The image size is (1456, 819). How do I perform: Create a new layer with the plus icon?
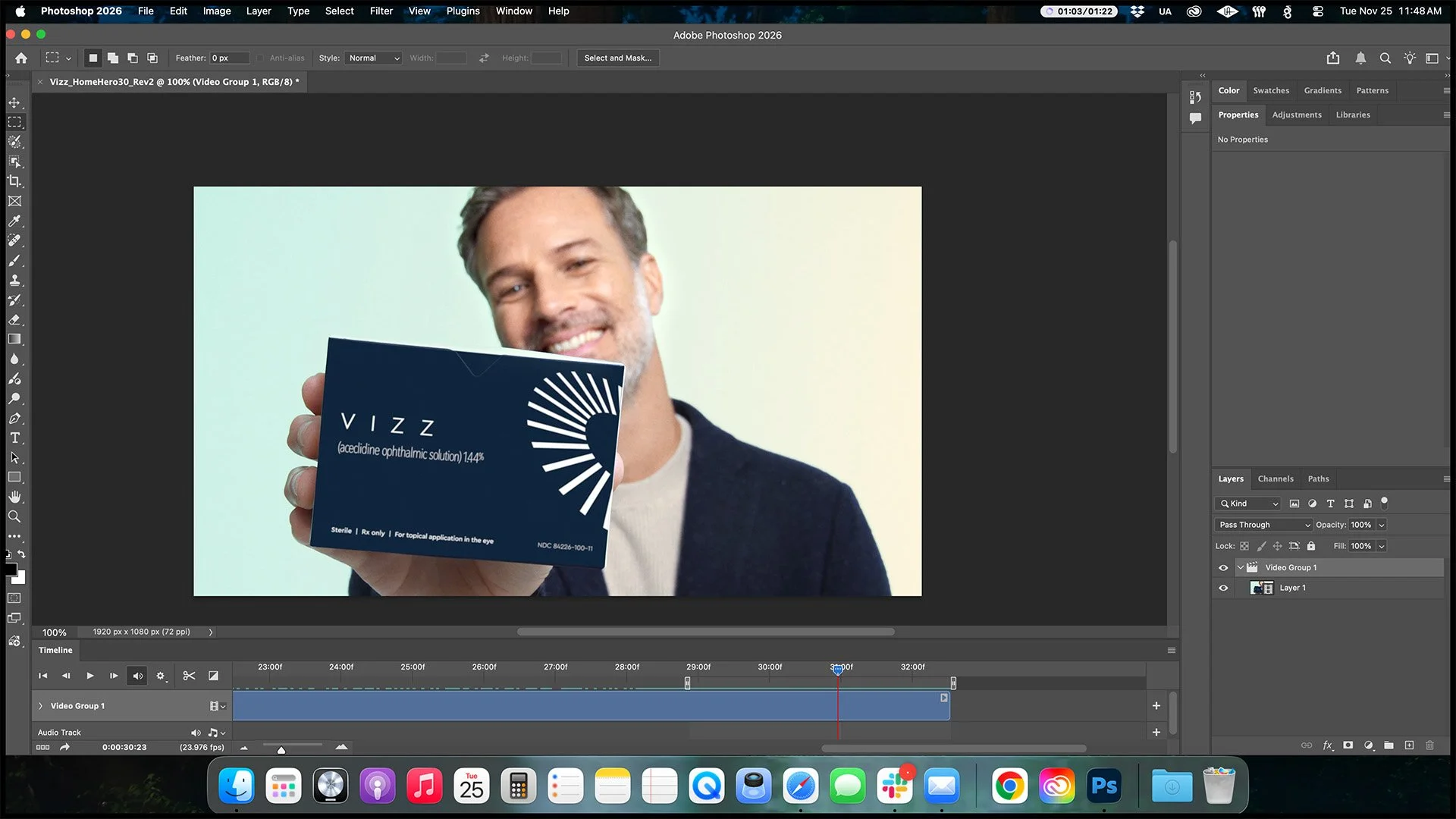[x=1409, y=745]
